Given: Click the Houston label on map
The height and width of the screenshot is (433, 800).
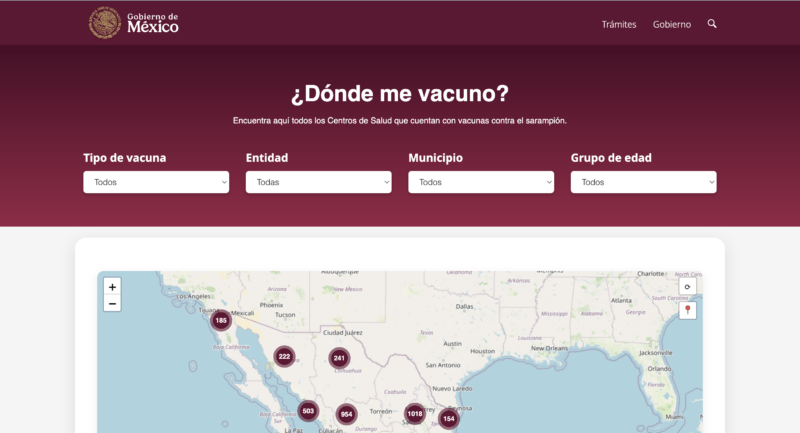Looking at the screenshot, I should tap(482, 351).
